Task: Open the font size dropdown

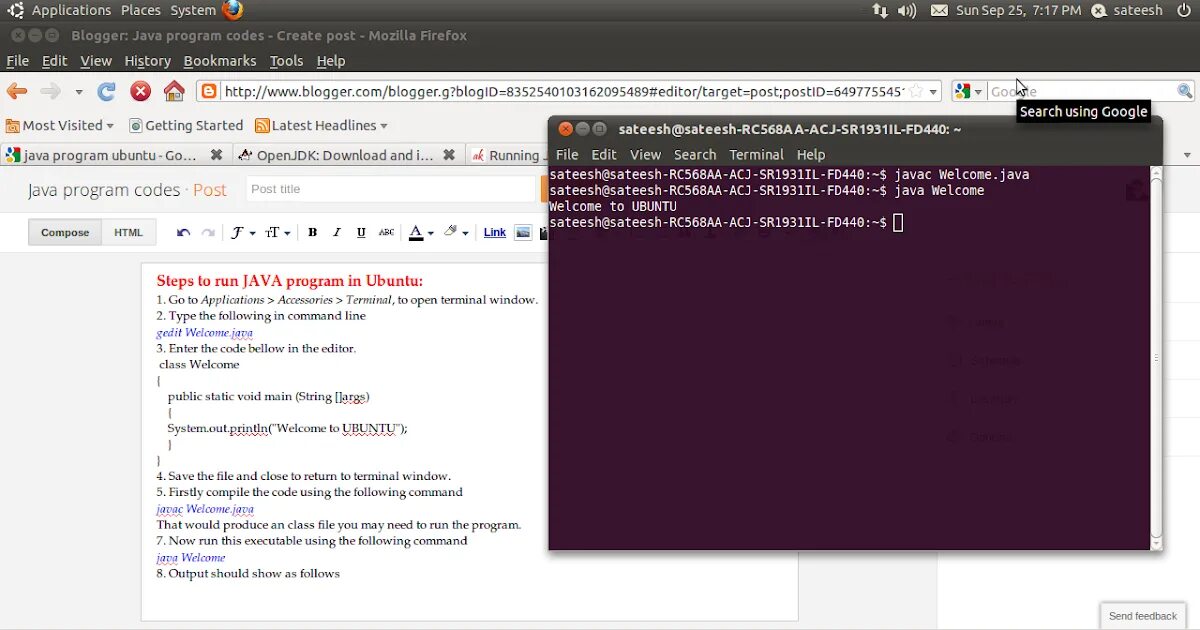Action: [277, 232]
